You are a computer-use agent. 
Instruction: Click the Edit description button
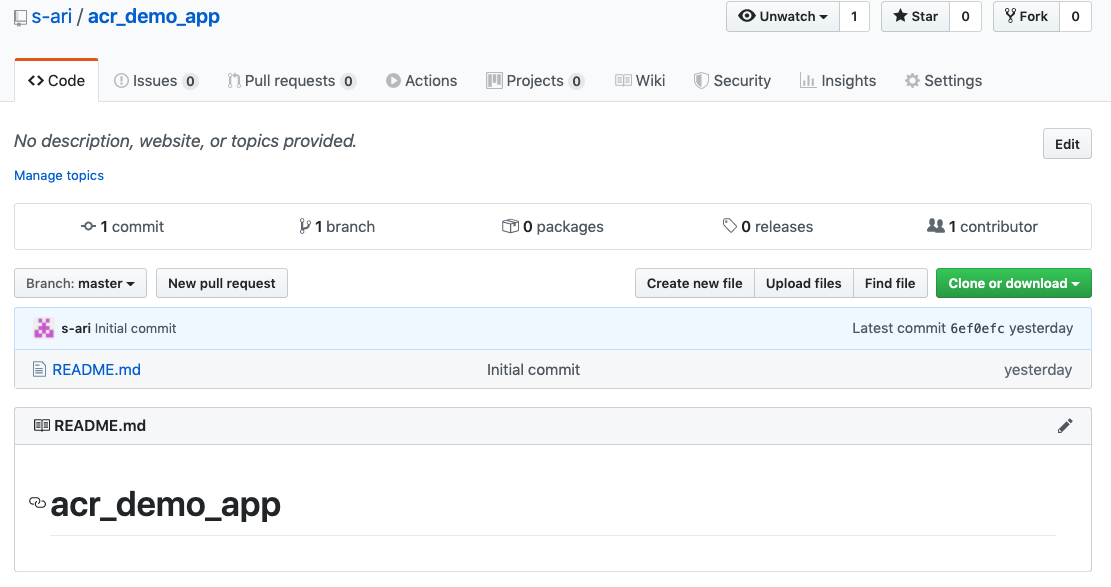click(1067, 144)
